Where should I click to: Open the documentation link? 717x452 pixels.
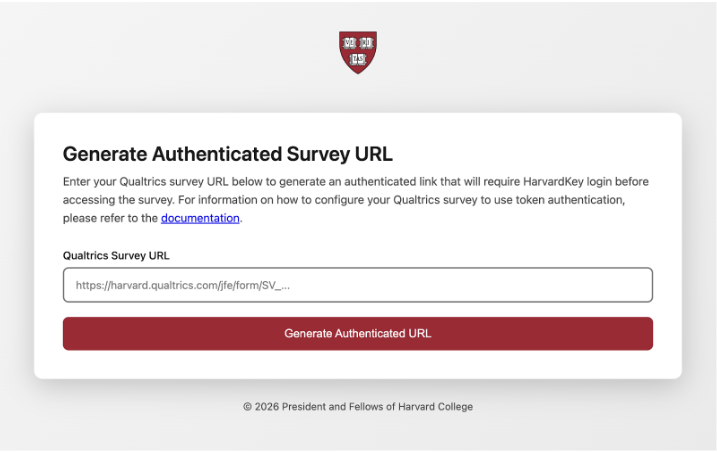(x=200, y=218)
